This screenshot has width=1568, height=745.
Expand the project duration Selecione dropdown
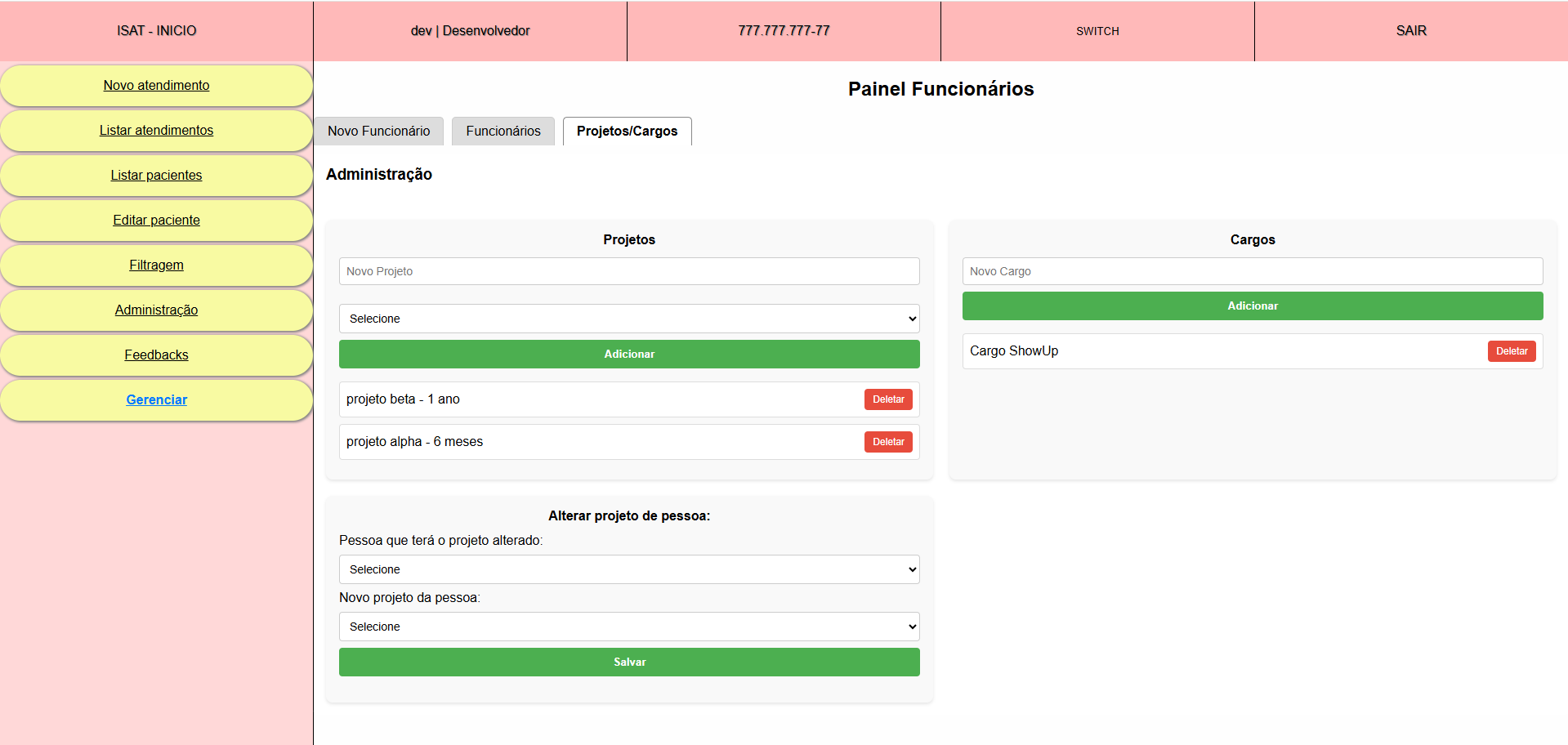point(628,319)
